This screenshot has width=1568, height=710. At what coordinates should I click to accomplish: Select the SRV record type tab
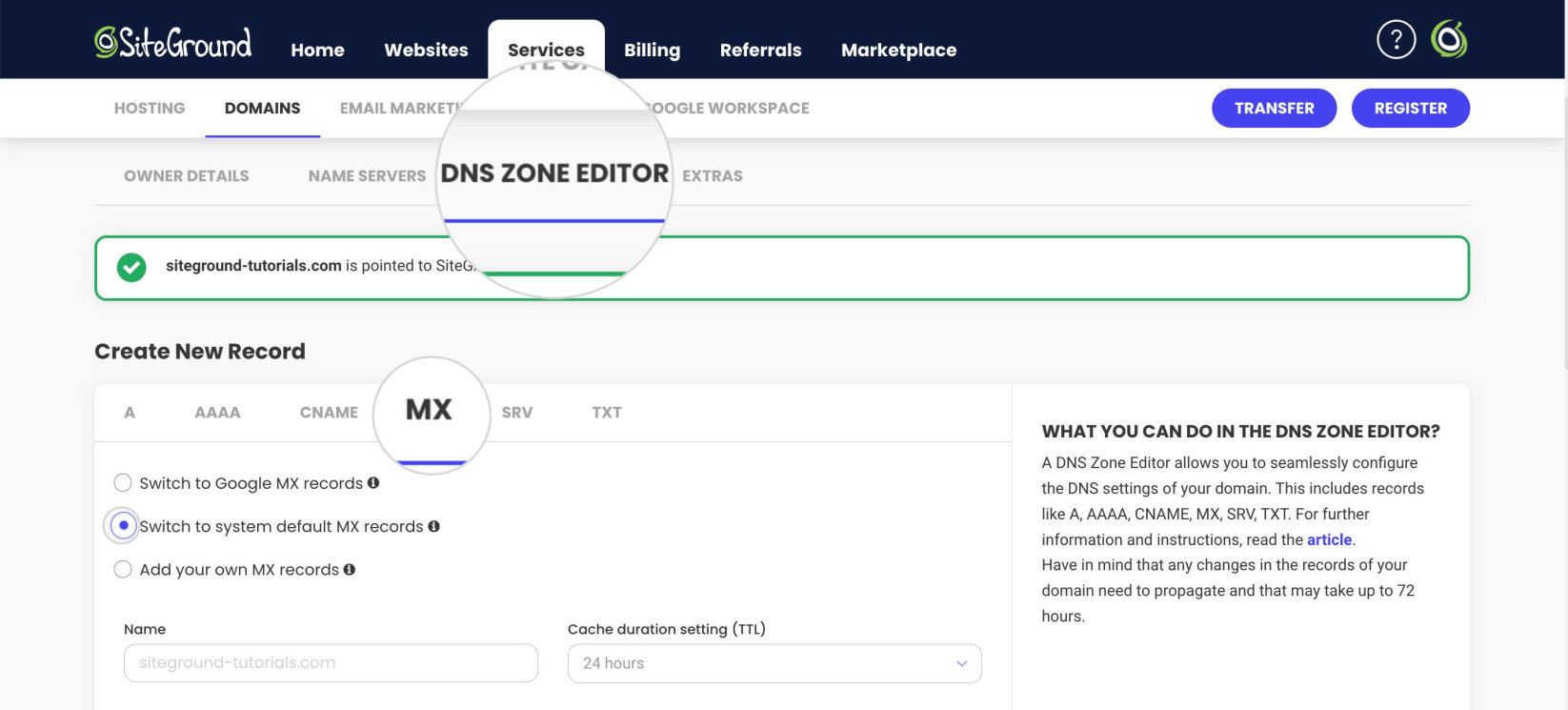point(517,413)
